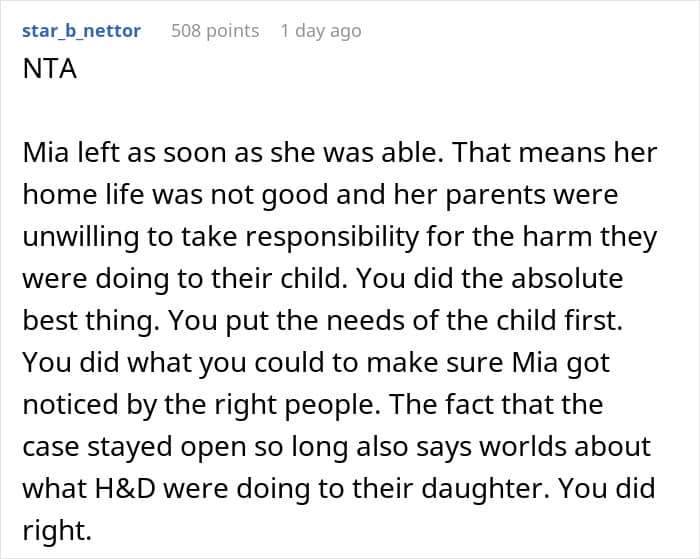
Task: Click the phrase "The fact that the"
Action: coord(496,404)
